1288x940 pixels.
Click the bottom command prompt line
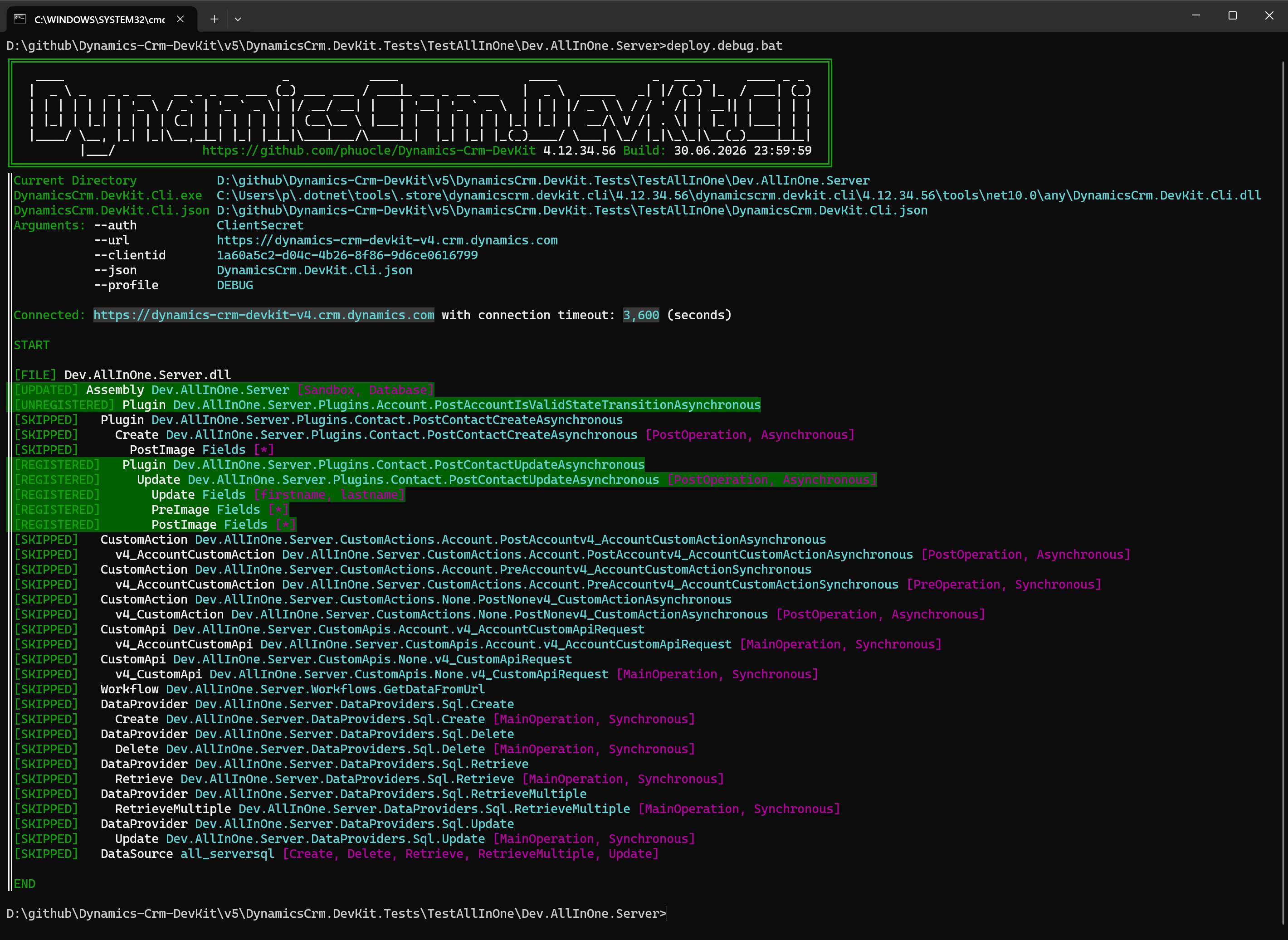[x=337, y=913]
